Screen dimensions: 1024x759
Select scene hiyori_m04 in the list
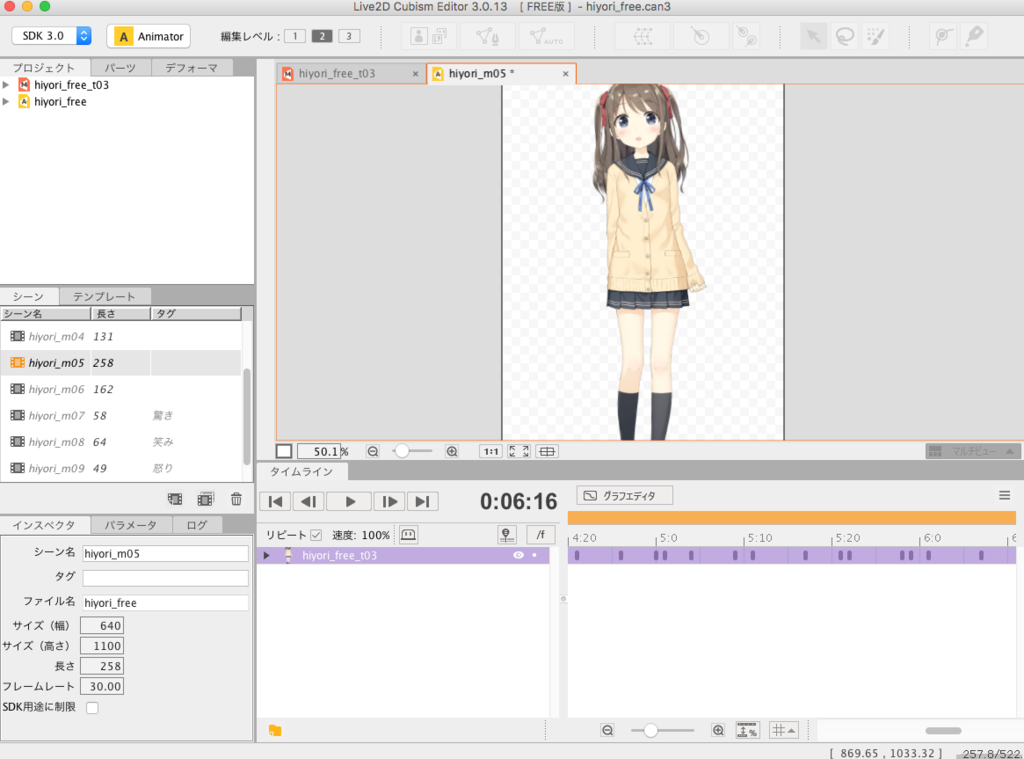[x=121, y=336]
